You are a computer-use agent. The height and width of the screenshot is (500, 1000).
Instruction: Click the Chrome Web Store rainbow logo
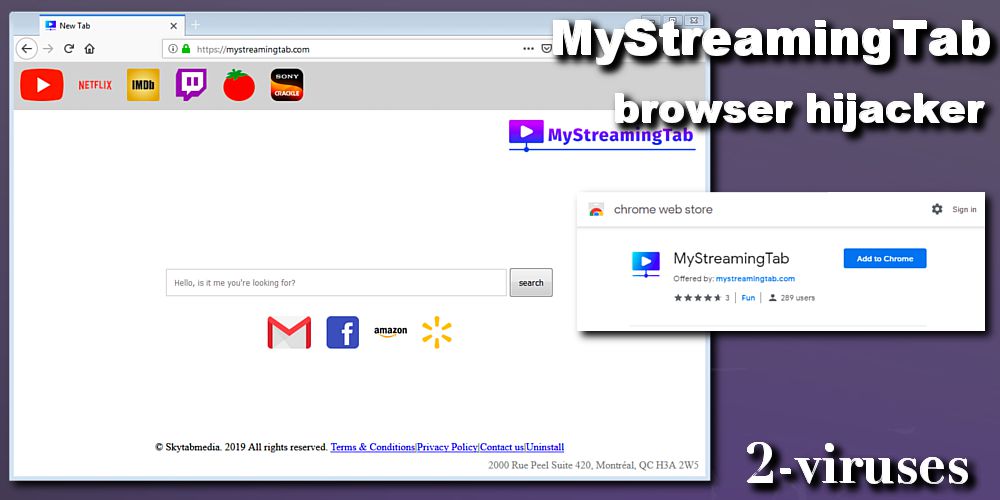(x=596, y=209)
